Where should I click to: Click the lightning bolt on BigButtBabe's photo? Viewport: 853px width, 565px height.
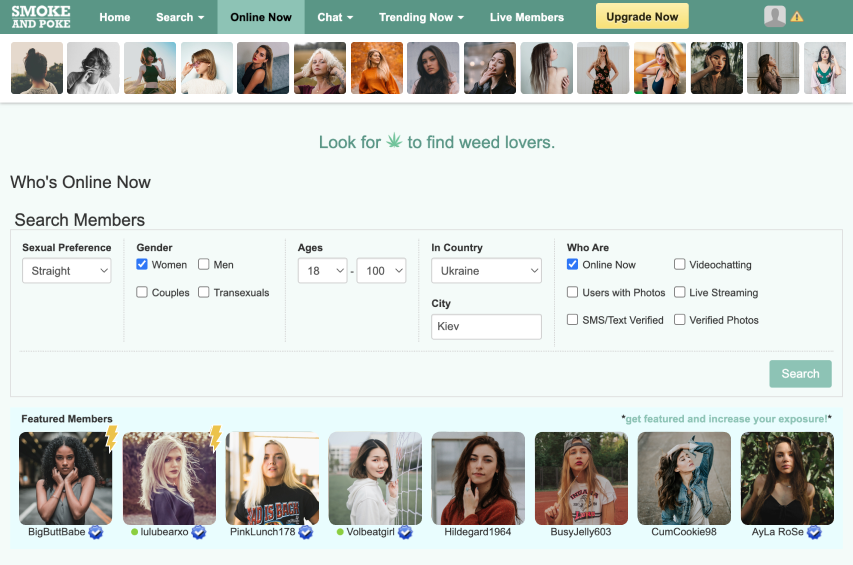click(x=112, y=438)
